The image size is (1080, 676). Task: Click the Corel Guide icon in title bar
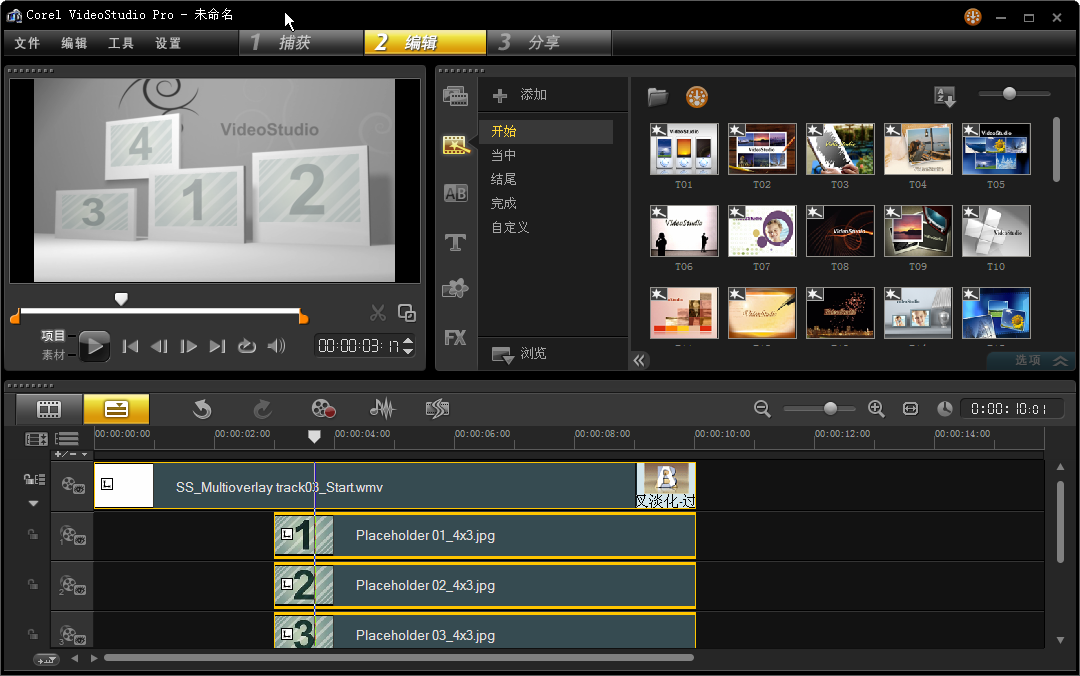[973, 17]
